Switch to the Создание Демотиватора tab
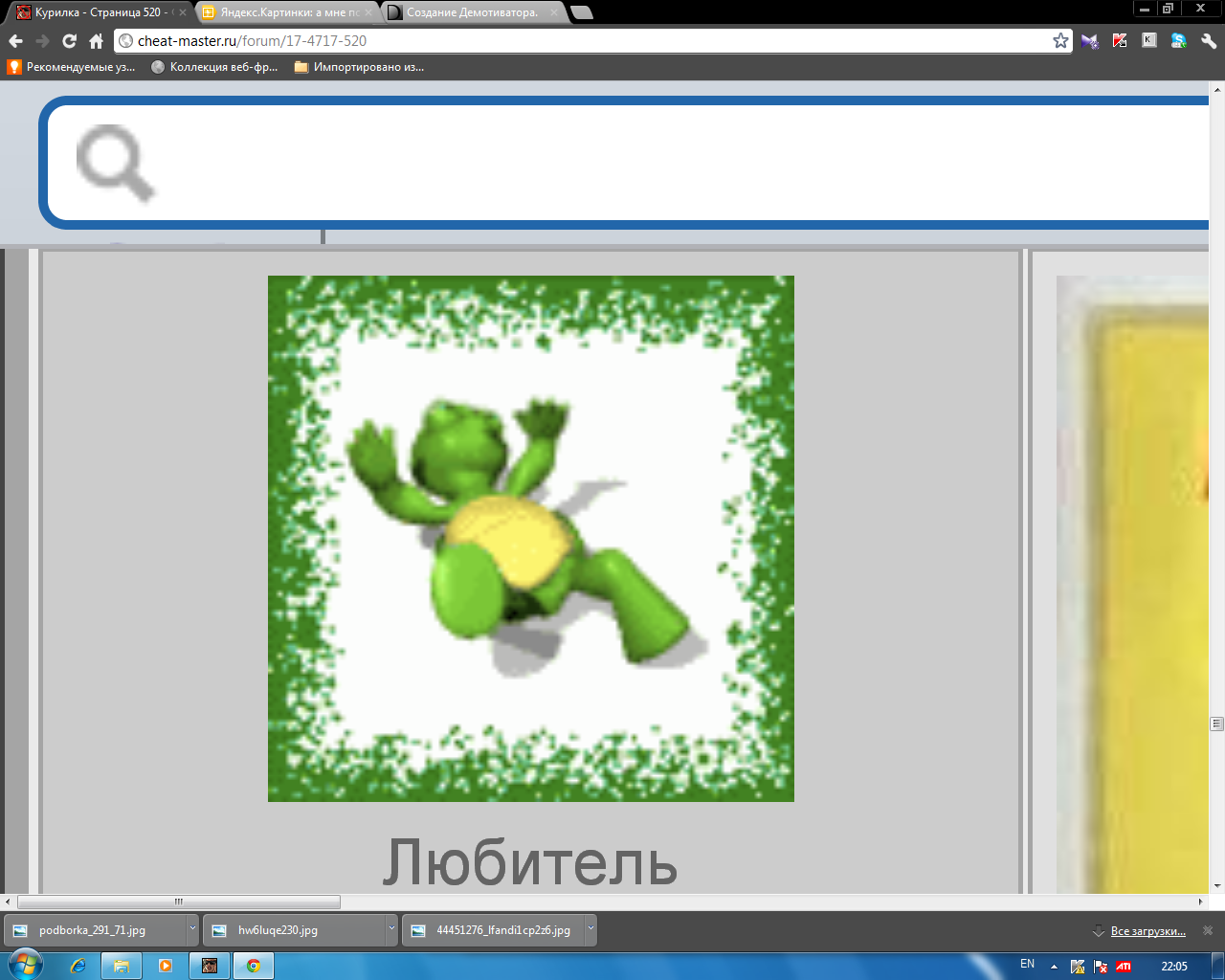The height and width of the screenshot is (980, 1225). coord(471,12)
